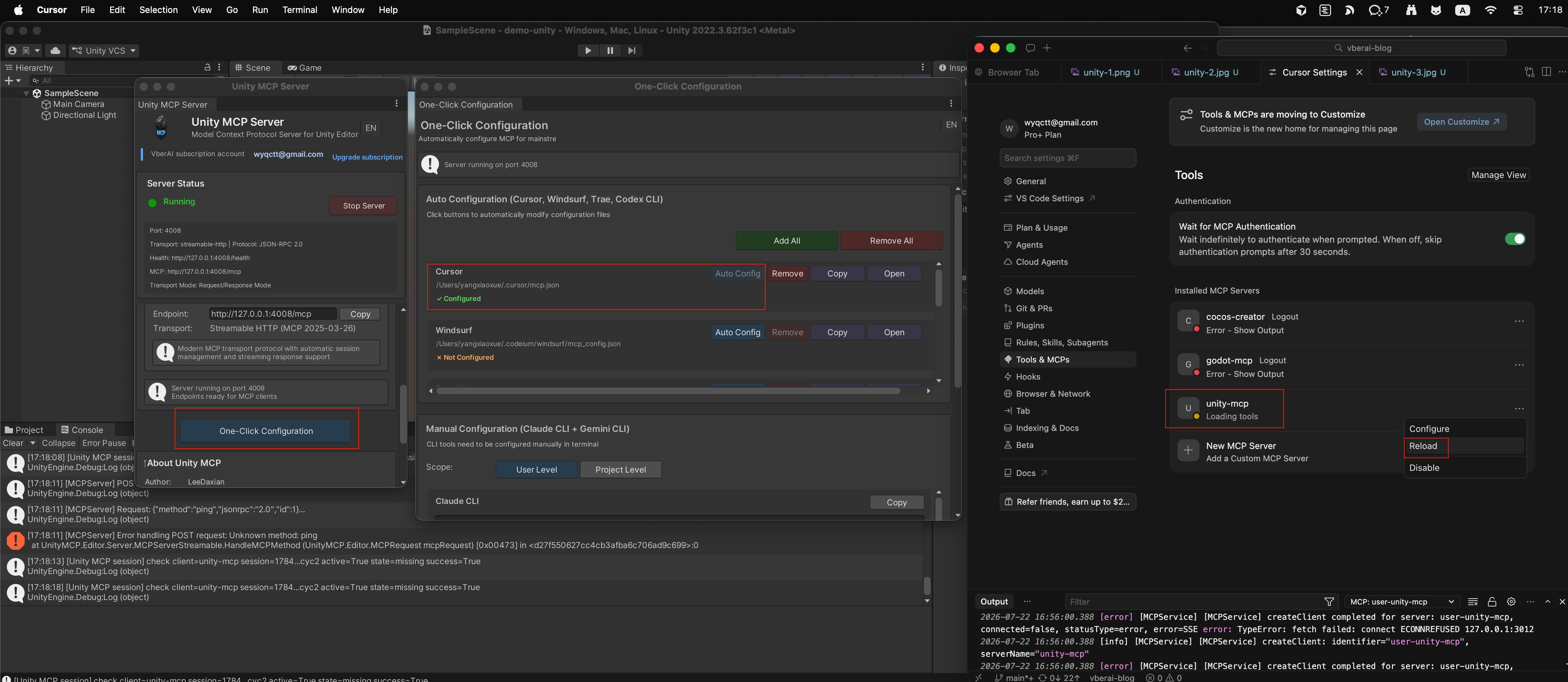Open Unity Console tab
Image resolution: width=1568 pixels, height=682 pixels.
82,429
